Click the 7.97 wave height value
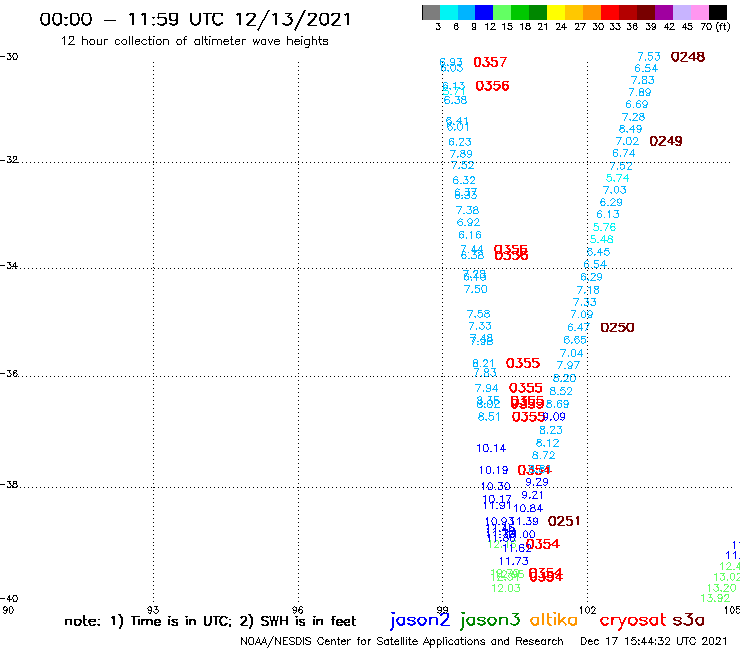Screen dimensions: 740x650 (x=568, y=365)
